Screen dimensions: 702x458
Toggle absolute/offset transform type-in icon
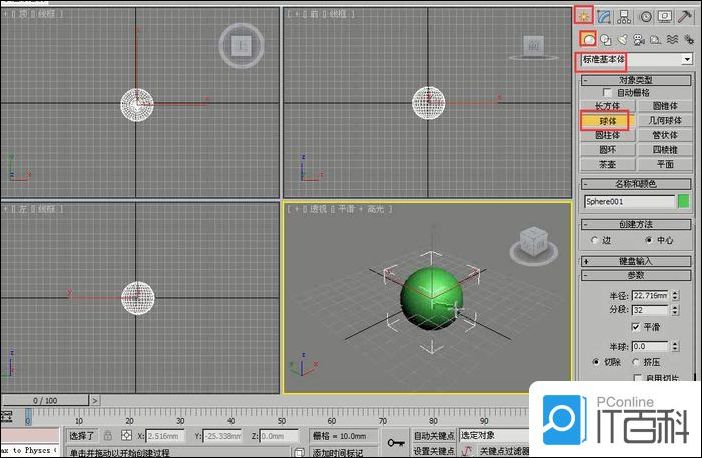coord(127,435)
